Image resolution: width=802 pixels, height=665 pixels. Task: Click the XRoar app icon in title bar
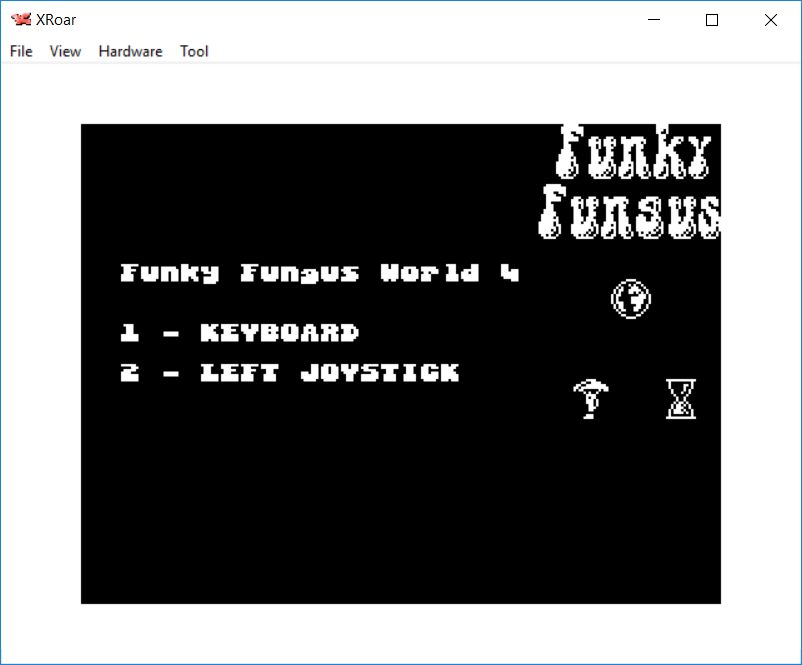tap(21, 20)
